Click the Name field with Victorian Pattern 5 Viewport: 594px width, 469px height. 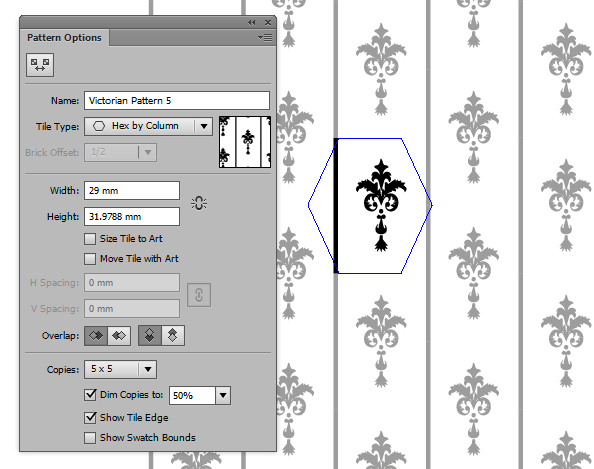tap(177, 101)
